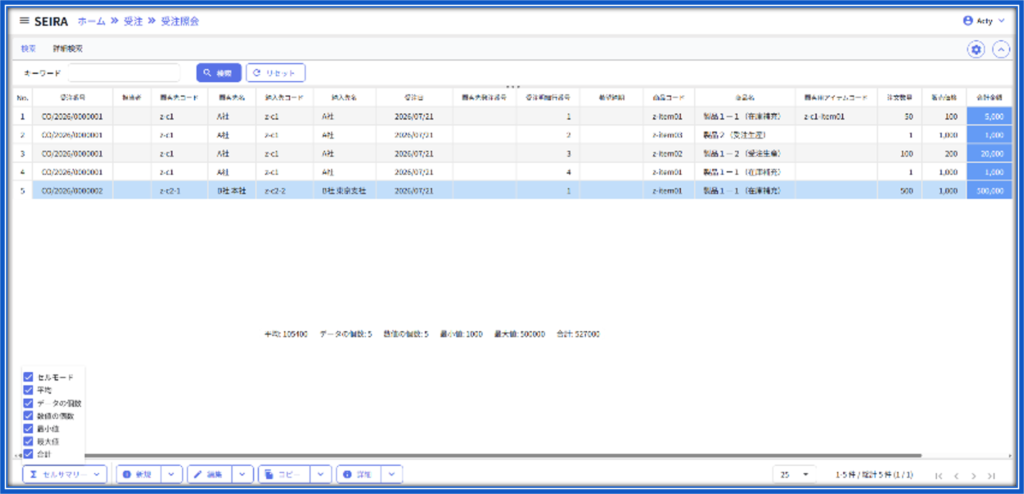Click the pencil edit button
The width and height of the screenshot is (1024, 494).
[210, 474]
